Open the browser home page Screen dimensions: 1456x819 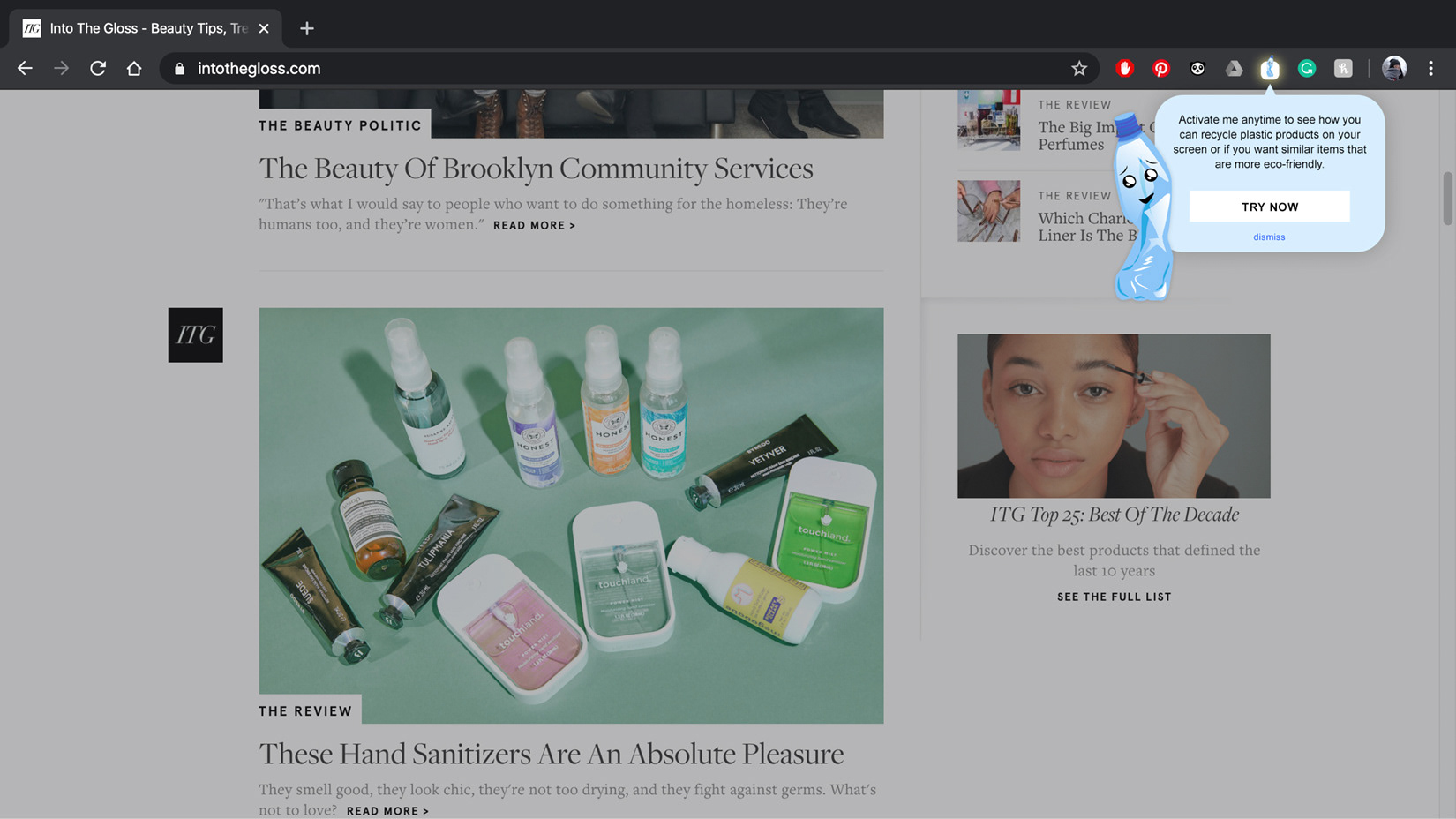click(134, 68)
